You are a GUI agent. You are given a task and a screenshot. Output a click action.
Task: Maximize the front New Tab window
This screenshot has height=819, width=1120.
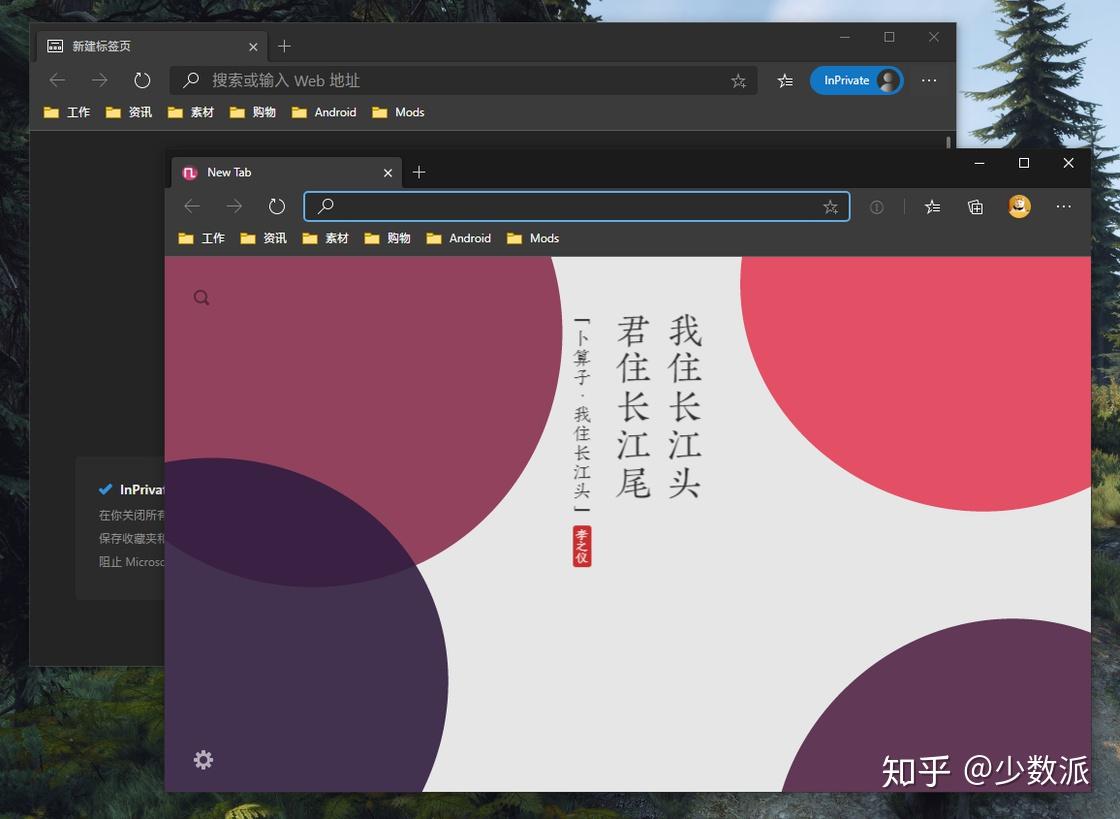click(1024, 164)
